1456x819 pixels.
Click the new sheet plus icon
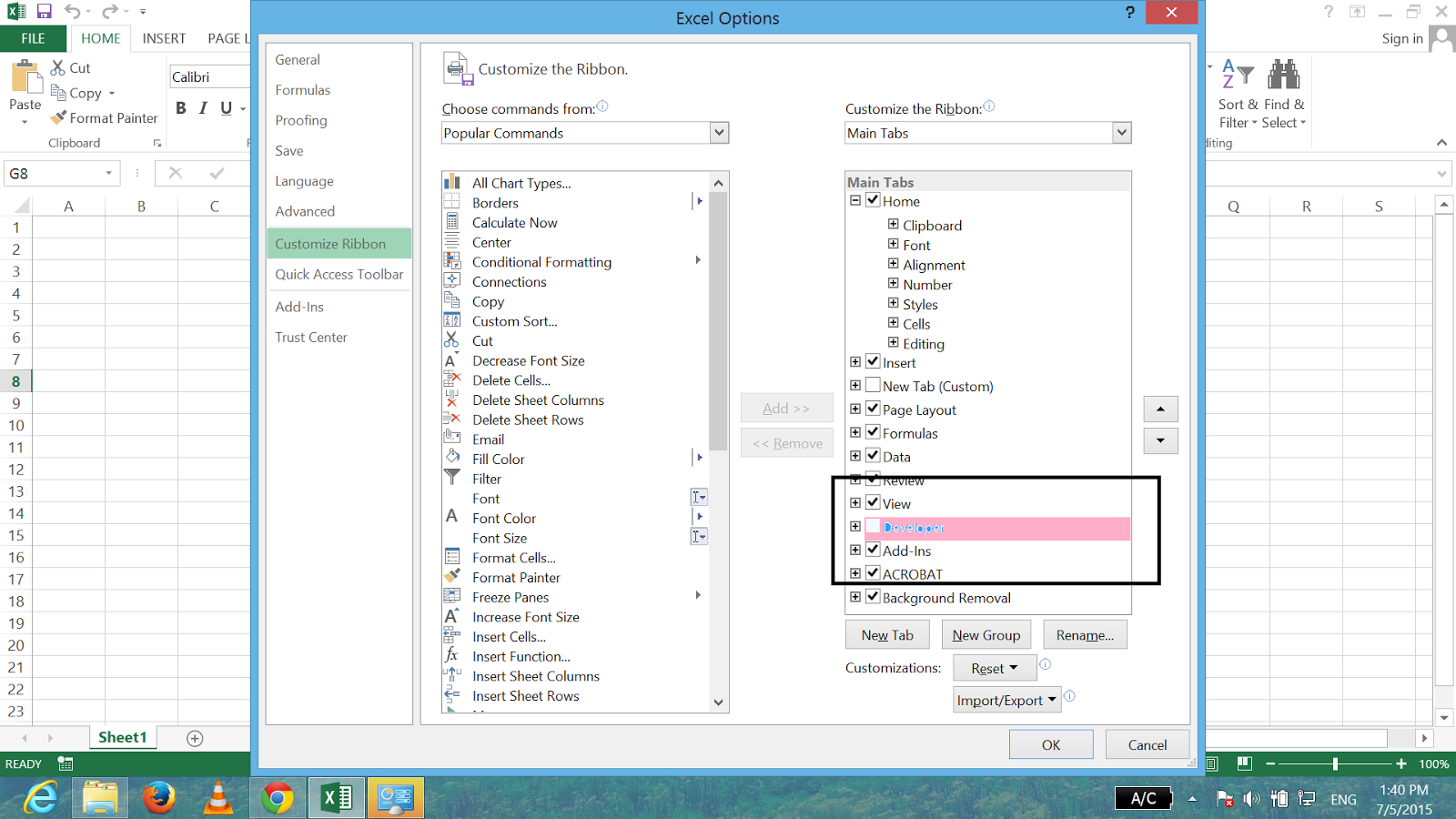[x=195, y=738]
